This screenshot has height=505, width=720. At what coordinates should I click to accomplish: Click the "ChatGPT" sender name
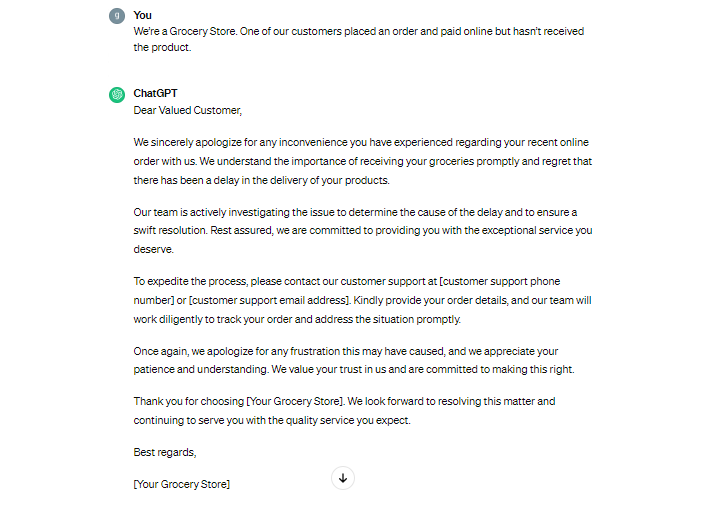coord(155,93)
